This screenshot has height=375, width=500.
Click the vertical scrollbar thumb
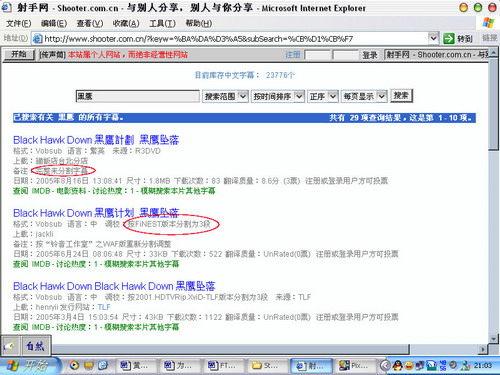point(493,104)
